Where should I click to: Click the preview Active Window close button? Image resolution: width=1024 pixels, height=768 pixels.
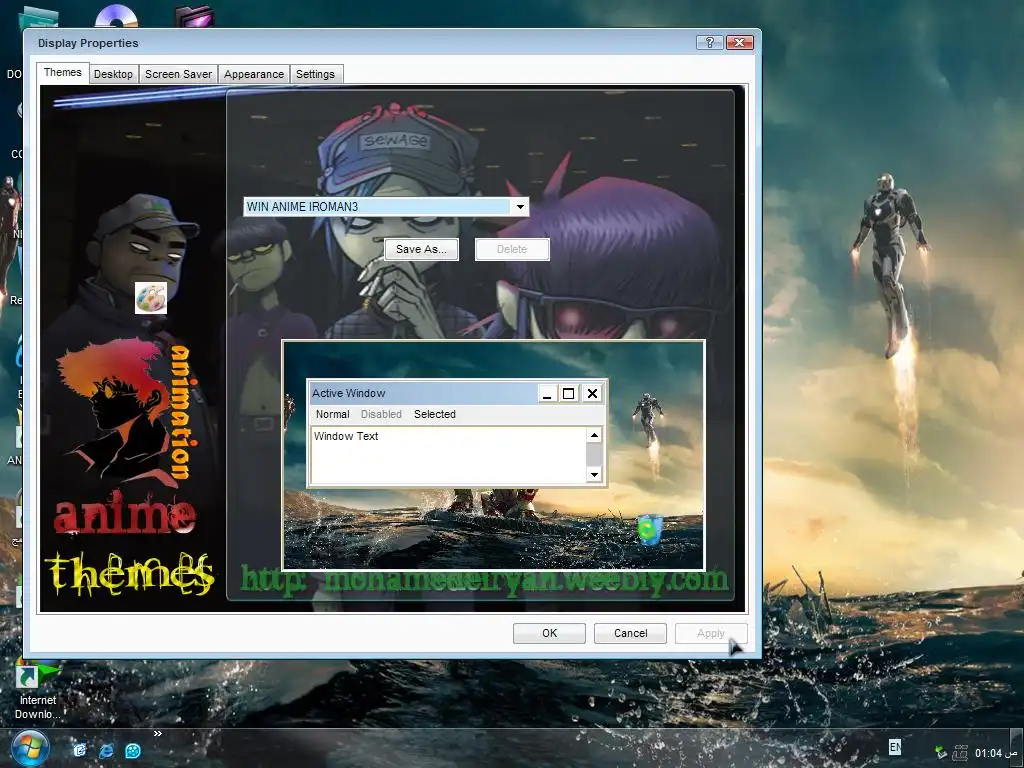pos(592,393)
